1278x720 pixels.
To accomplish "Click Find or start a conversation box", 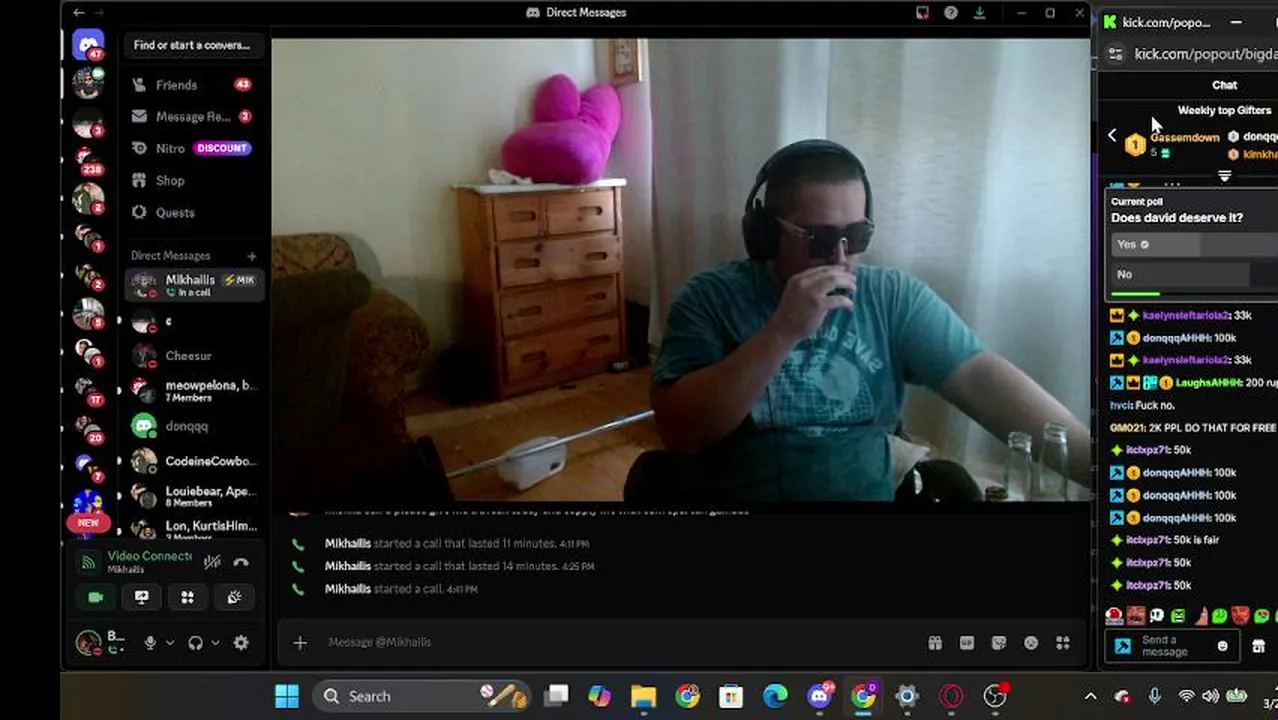I will click(x=192, y=45).
